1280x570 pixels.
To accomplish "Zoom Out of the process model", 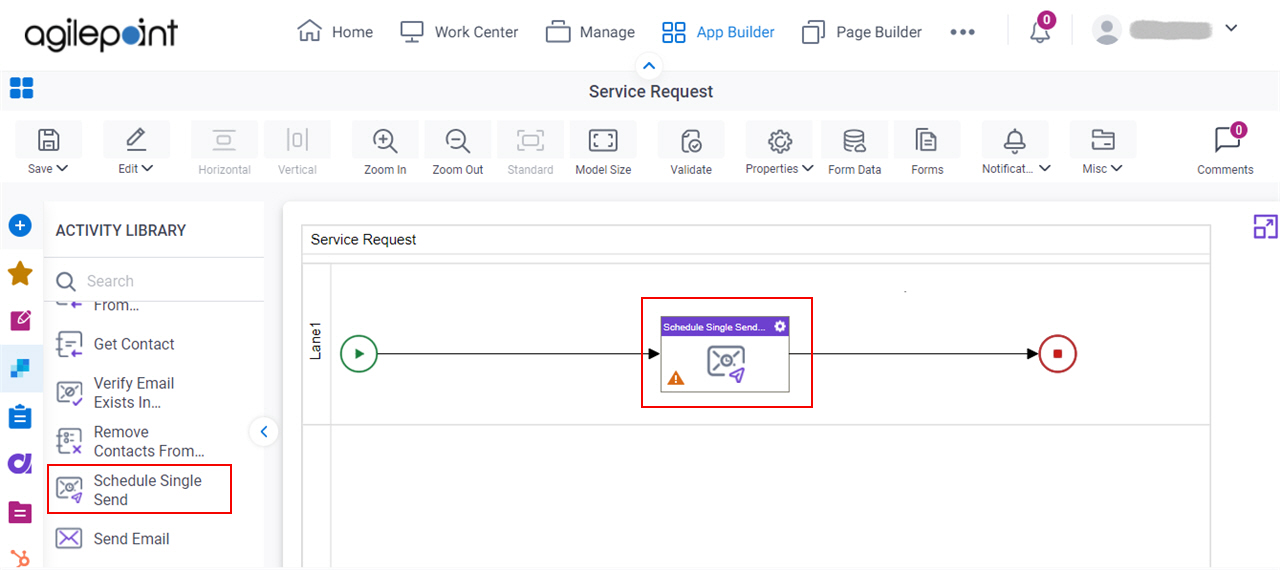I will click(458, 148).
